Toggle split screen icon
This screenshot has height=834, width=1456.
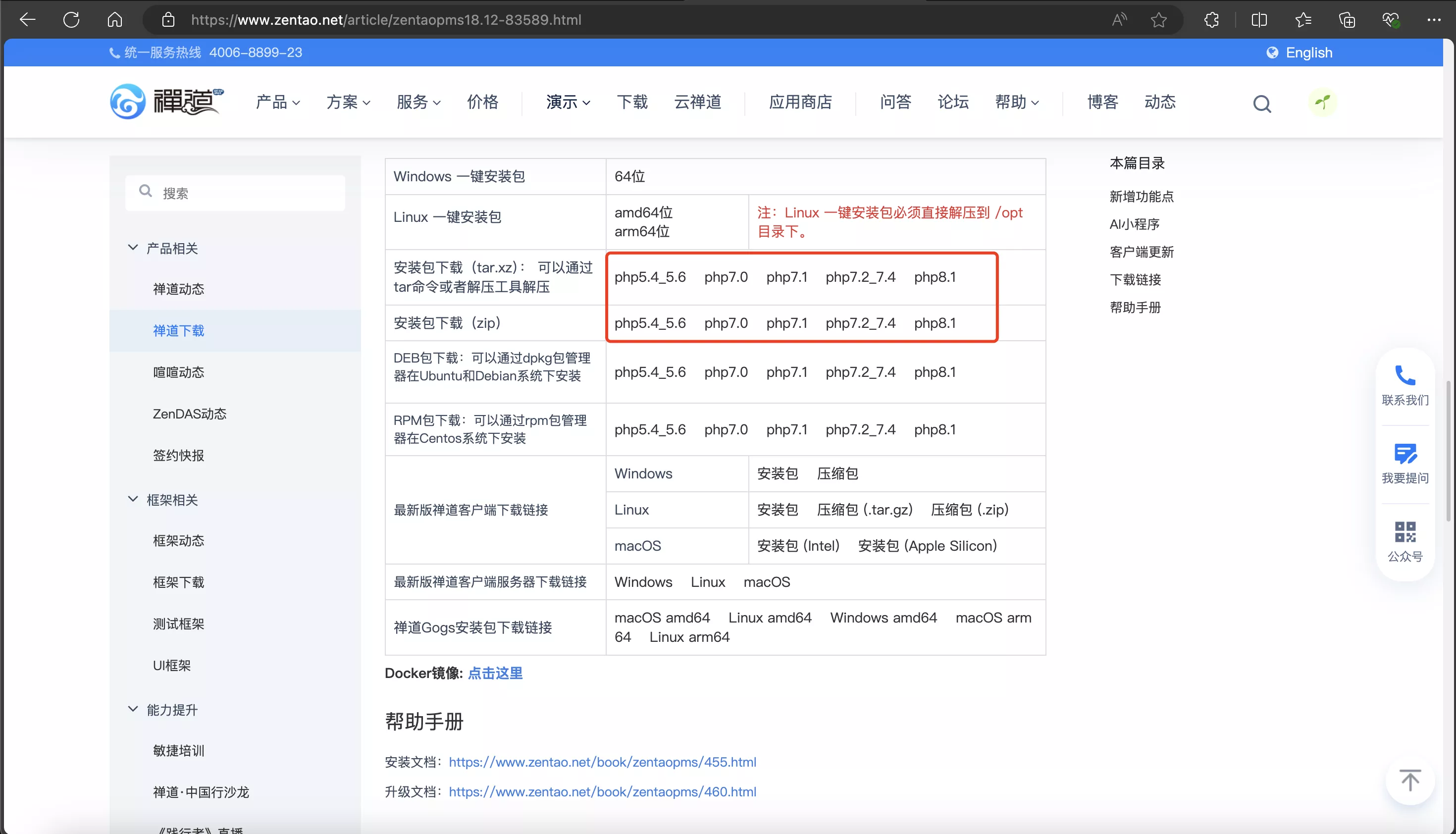1259,20
